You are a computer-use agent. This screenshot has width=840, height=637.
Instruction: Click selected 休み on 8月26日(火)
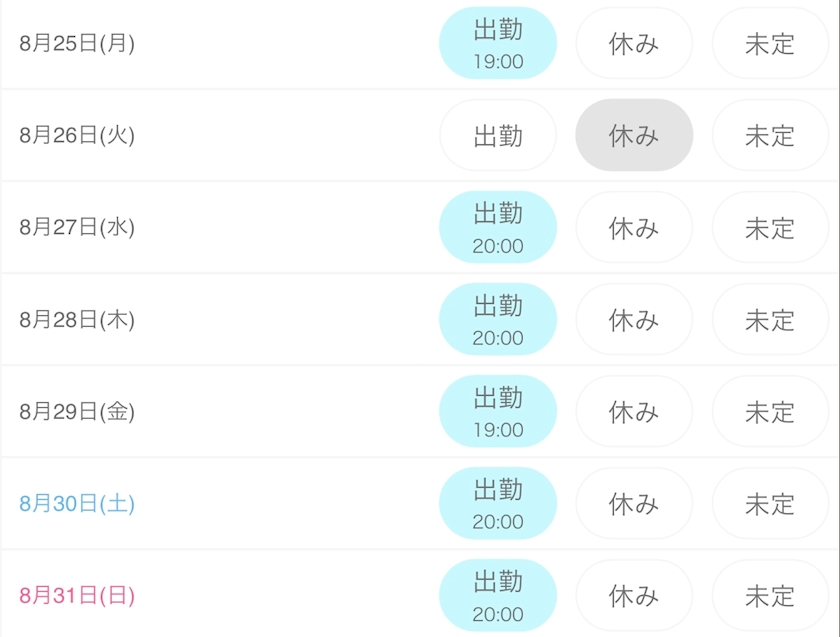tap(634, 136)
